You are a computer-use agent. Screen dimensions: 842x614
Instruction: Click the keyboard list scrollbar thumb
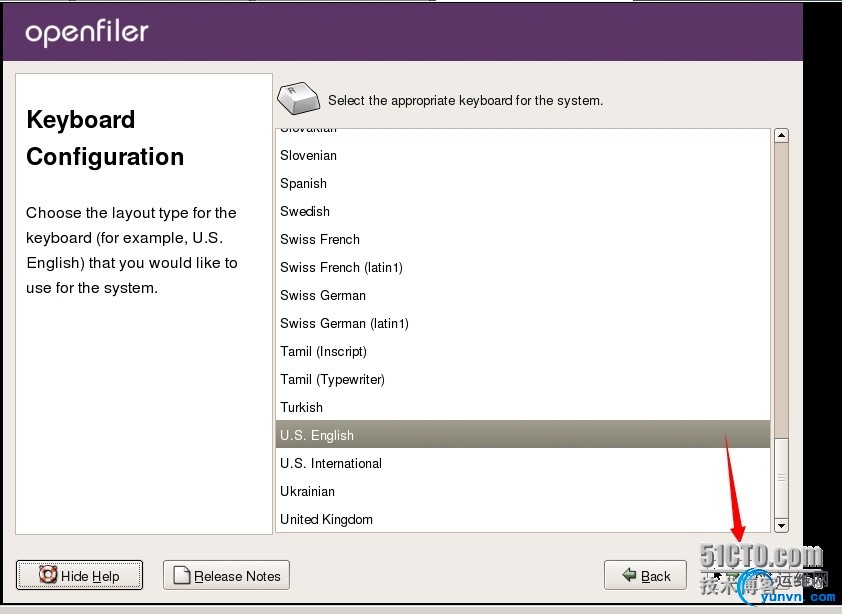(781, 478)
